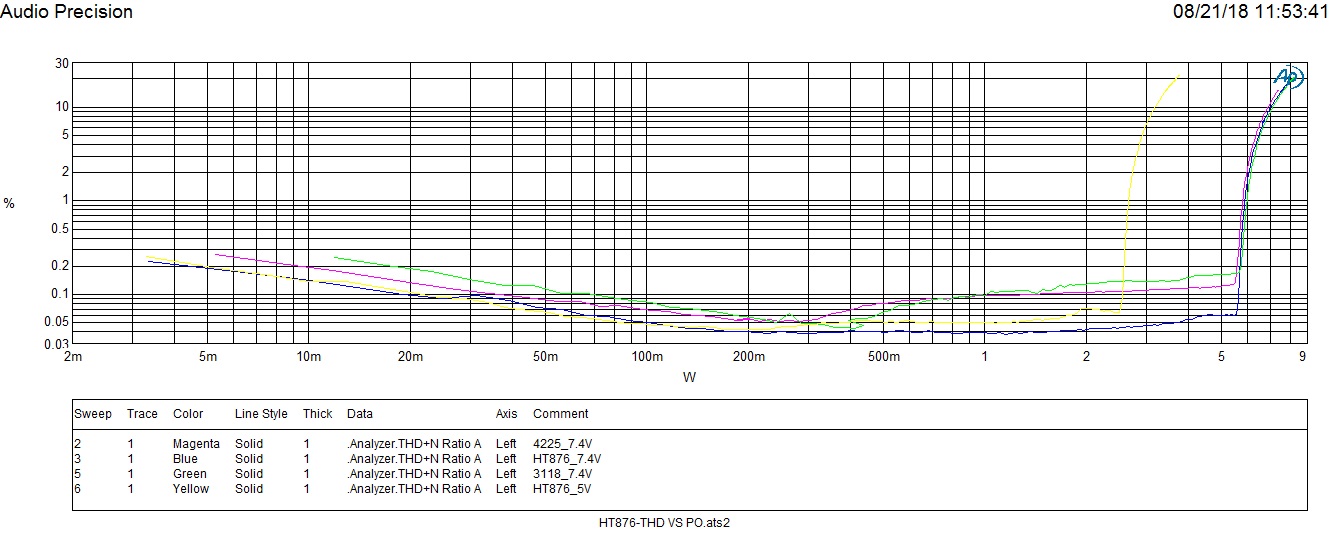This screenshot has height=536, width=1330.
Task: Select the Yellow color legend entry
Action: click(191, 489)
